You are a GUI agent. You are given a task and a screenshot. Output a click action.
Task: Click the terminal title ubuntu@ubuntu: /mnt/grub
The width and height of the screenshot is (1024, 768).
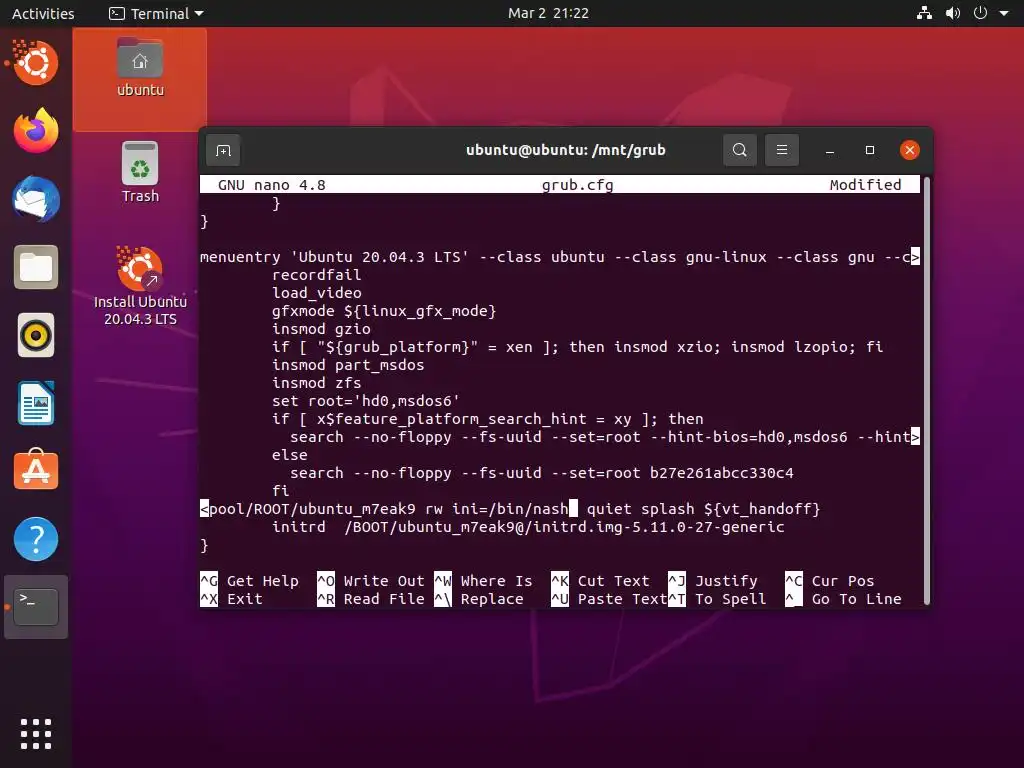tap(566, 150)
